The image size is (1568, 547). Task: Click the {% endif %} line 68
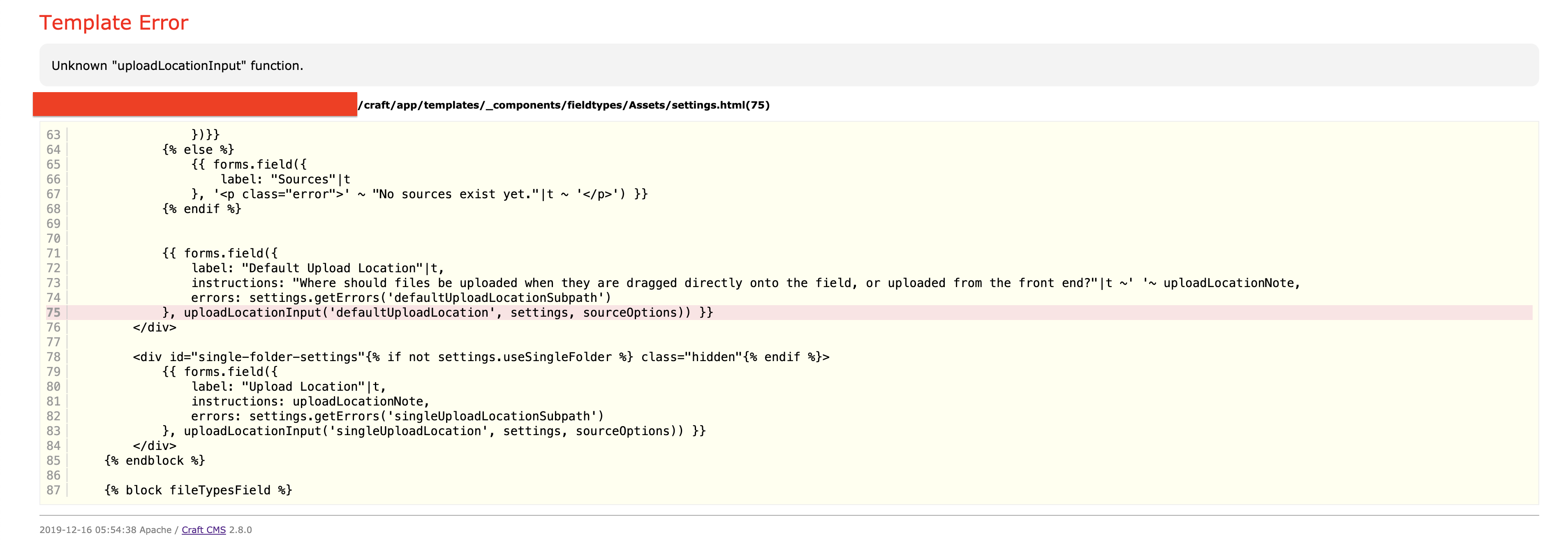click(x=201, y=209)
